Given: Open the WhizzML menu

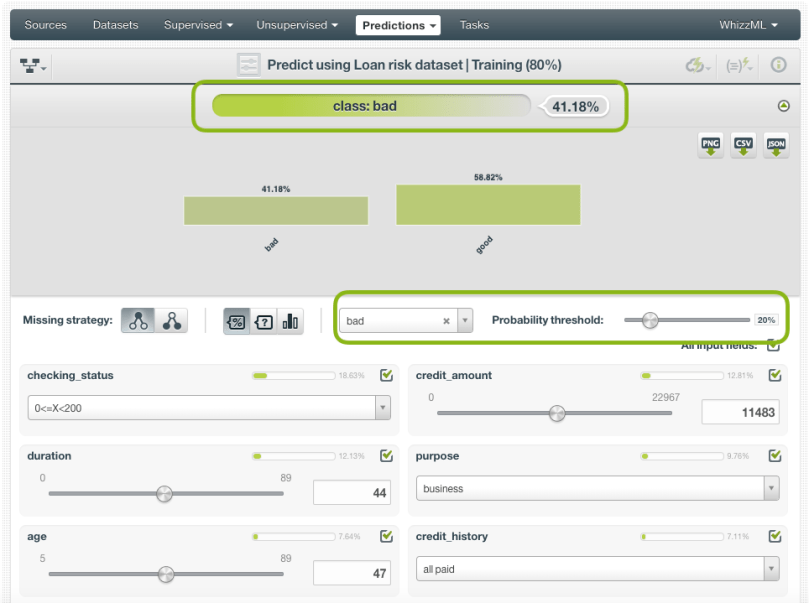Looking at the screenshot, I should coord(748,25).
